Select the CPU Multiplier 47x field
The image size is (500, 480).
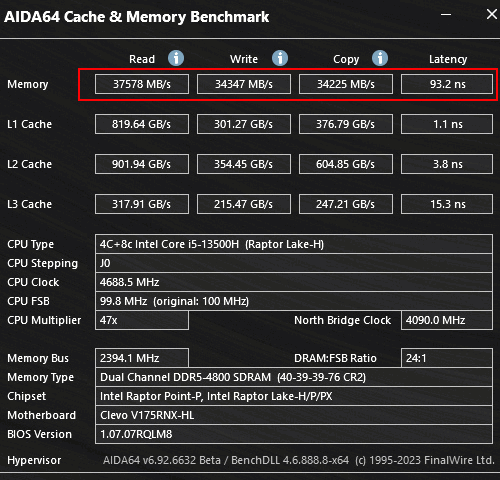pyautogui.click(x=142, y=320)
